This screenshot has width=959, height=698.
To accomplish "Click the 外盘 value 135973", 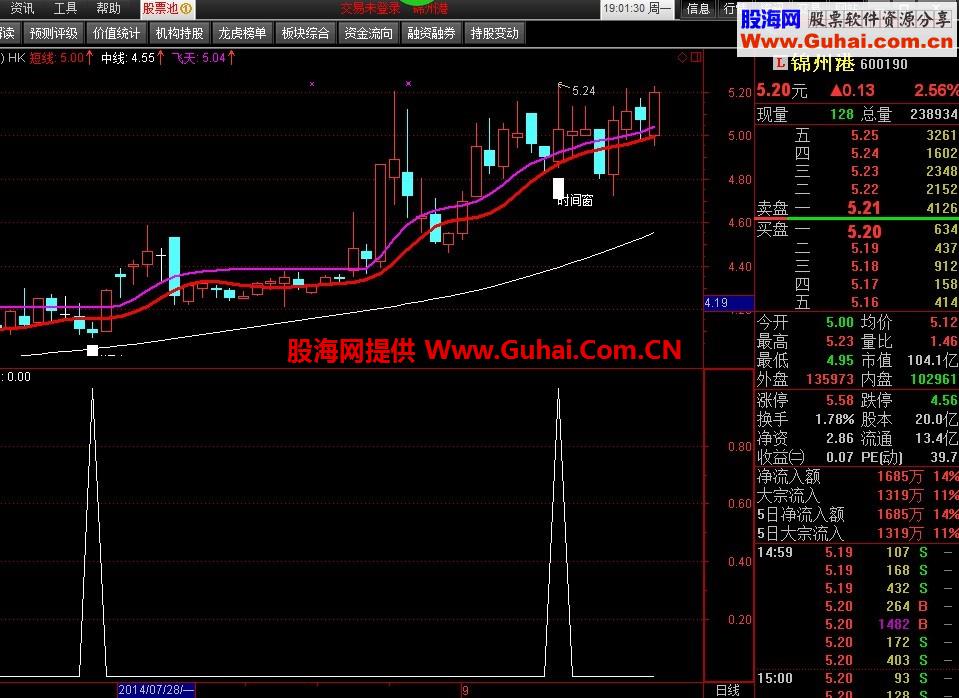I will click(x=829, y=379).
